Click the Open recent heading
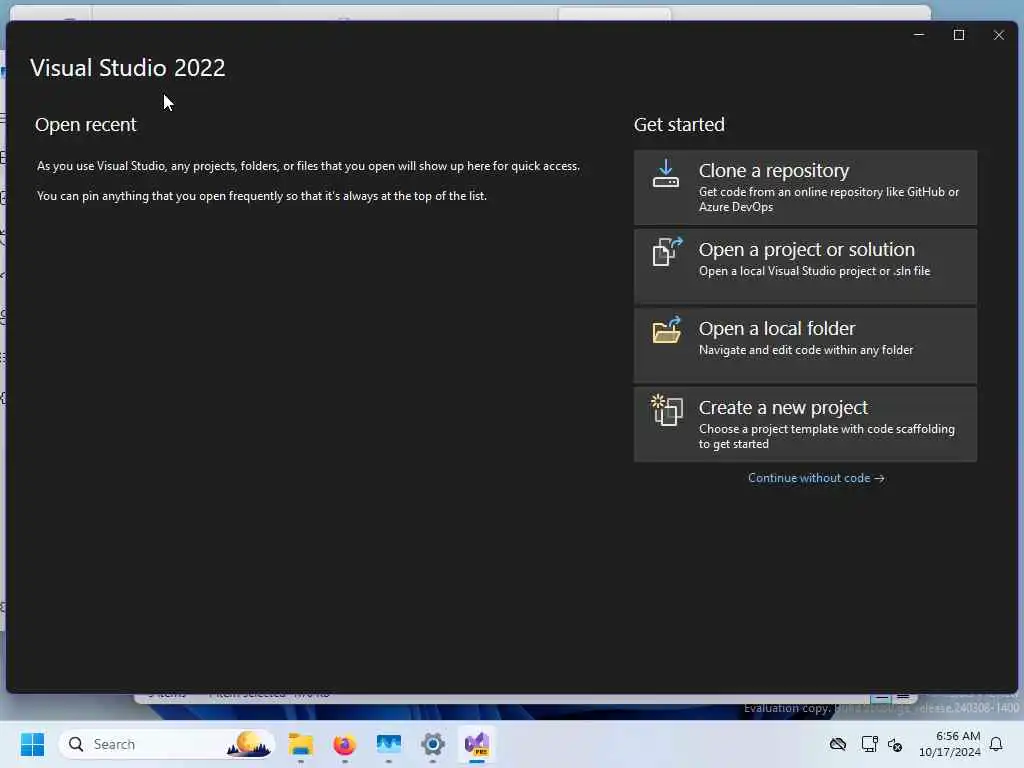The height and width of the screenshot is (768, 1024). click(x=86, y=125)
